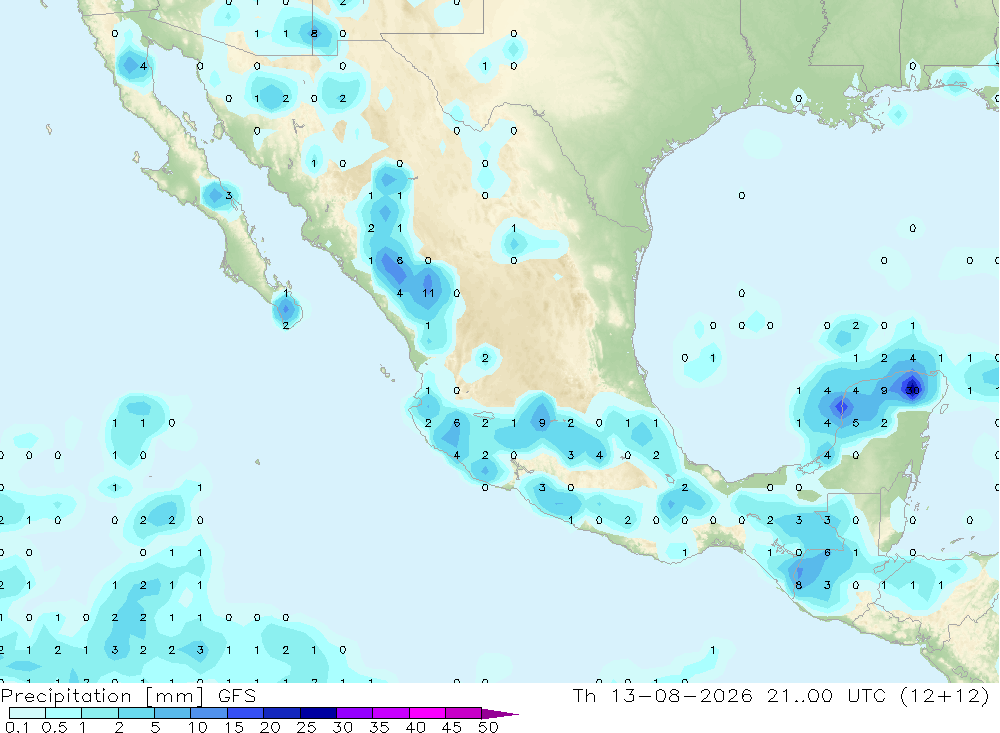
Task: Select the 5–10 mm legend color swatch
Action: coord(173,713)
